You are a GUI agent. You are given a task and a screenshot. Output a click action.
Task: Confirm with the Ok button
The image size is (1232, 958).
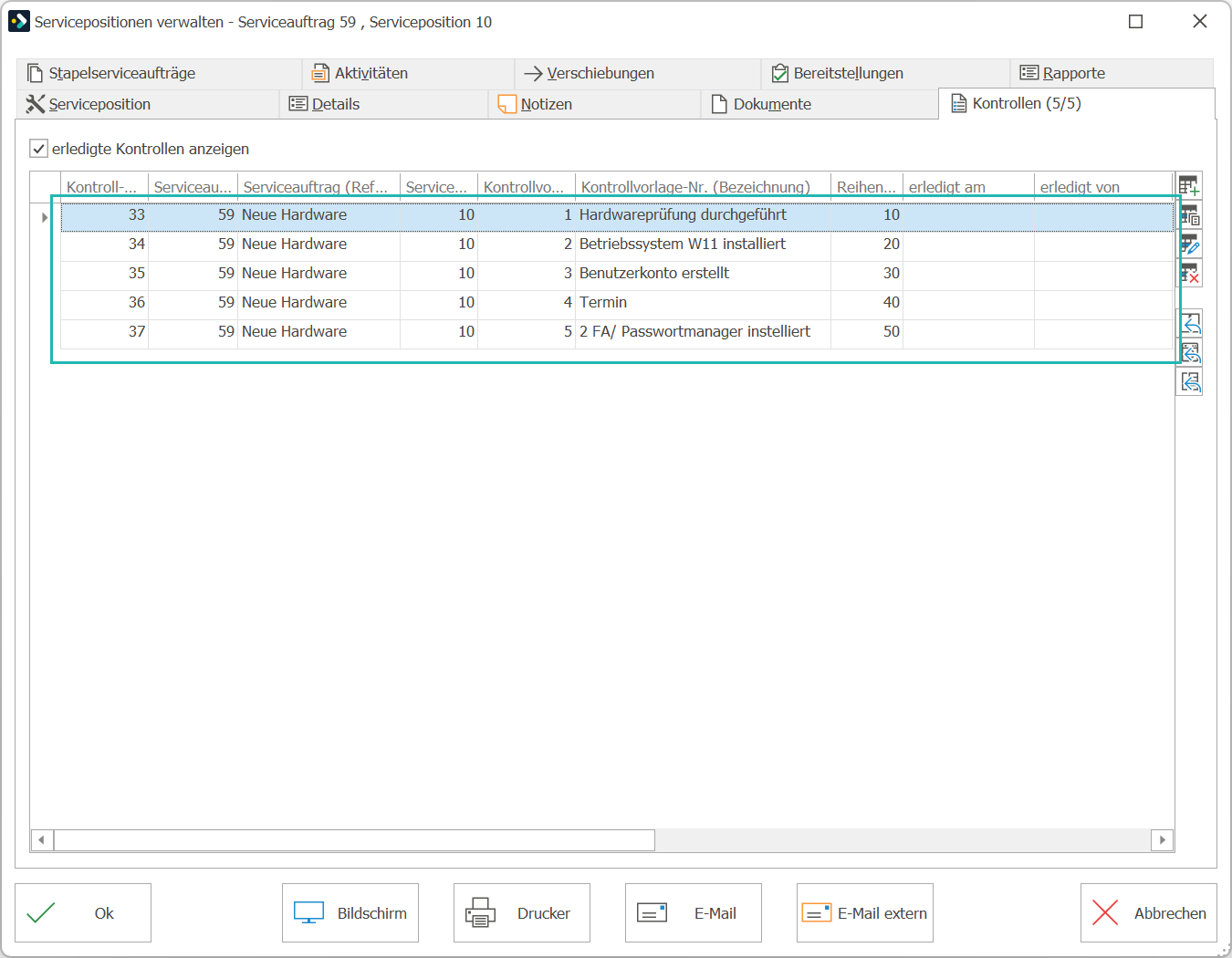(83, 912)
